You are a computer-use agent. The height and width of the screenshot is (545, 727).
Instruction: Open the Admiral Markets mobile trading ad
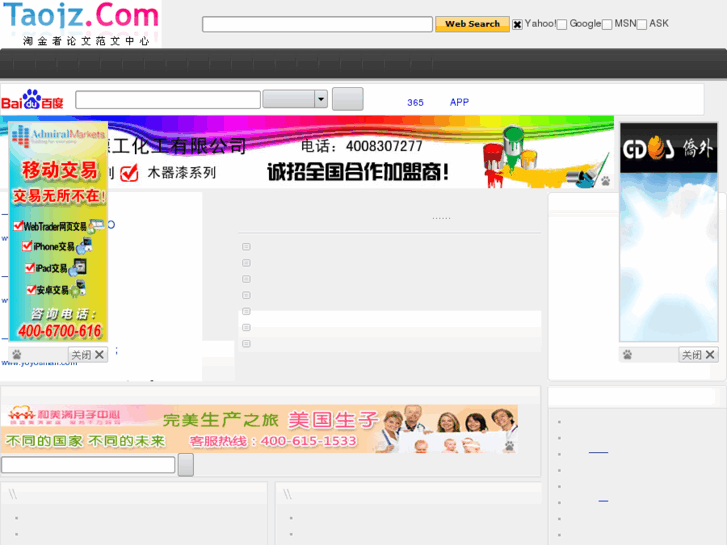point(58,231)
